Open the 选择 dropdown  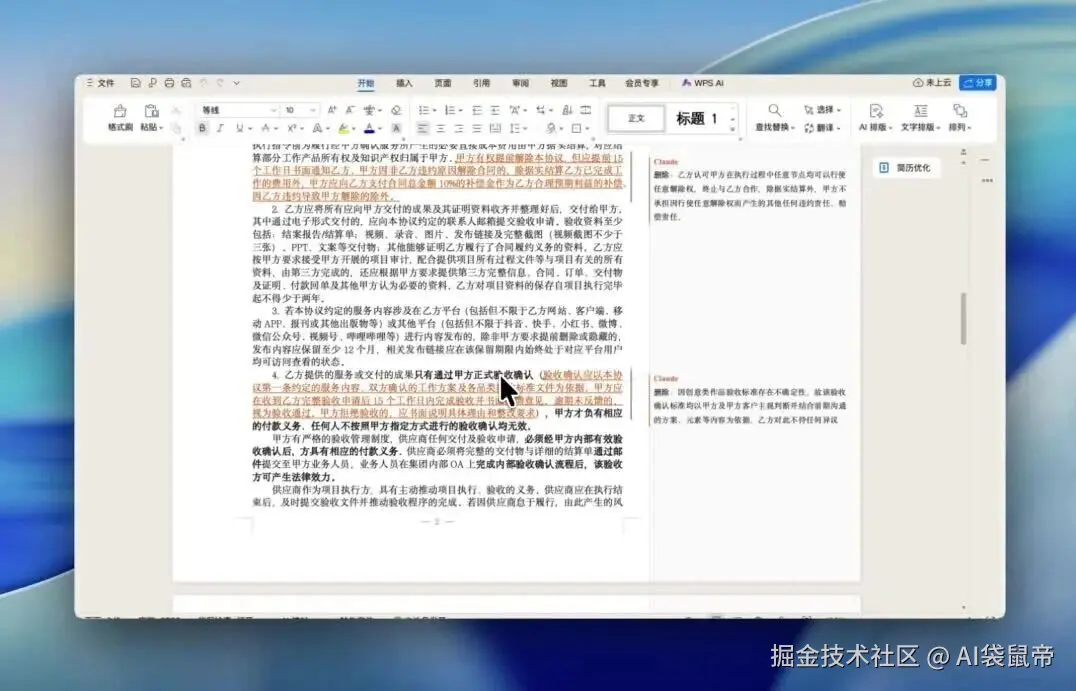click(x=822, y=110)
